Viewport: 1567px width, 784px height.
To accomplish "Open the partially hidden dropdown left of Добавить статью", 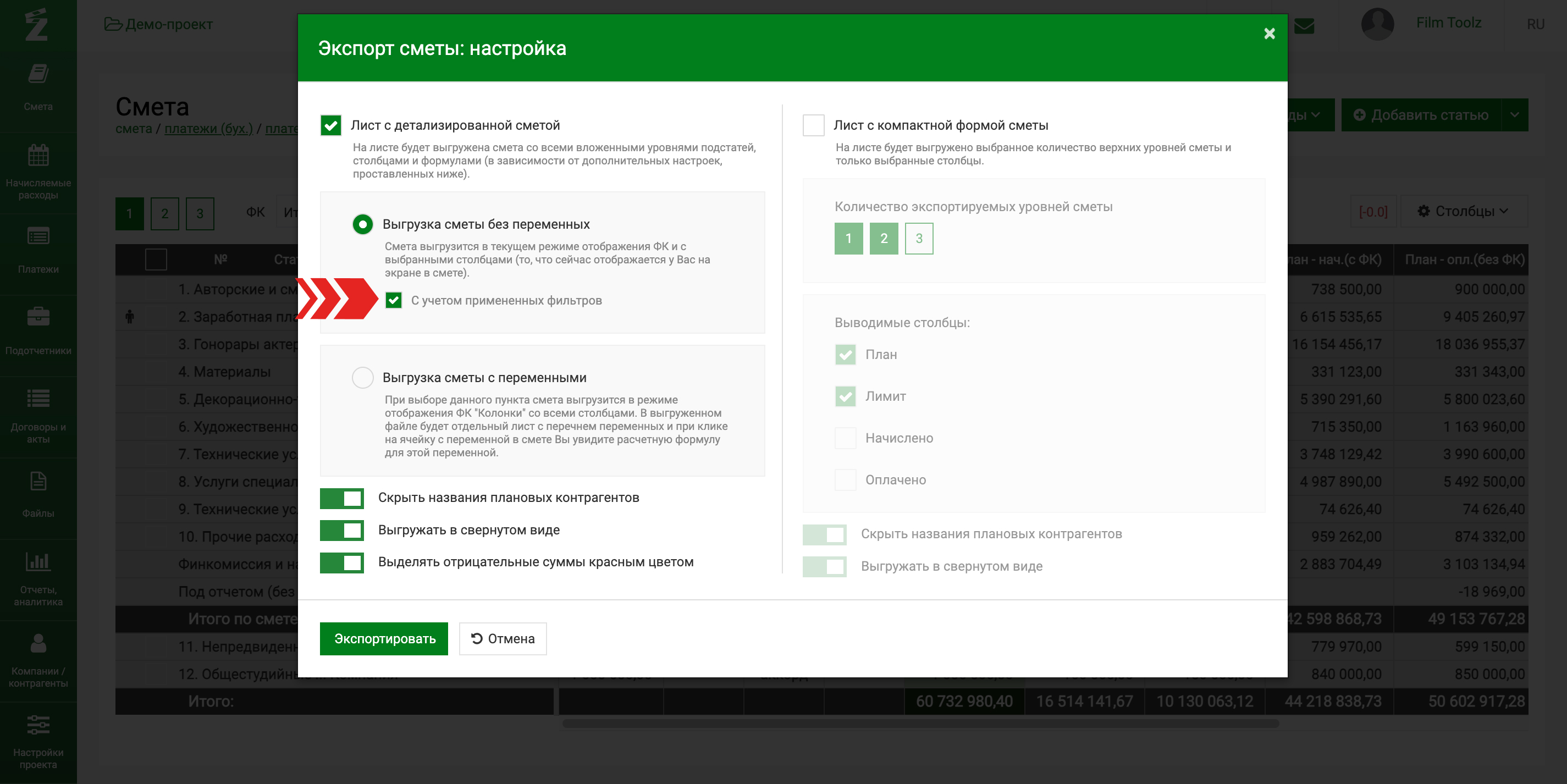I will pyautogui.click(x=1311, y=115).
